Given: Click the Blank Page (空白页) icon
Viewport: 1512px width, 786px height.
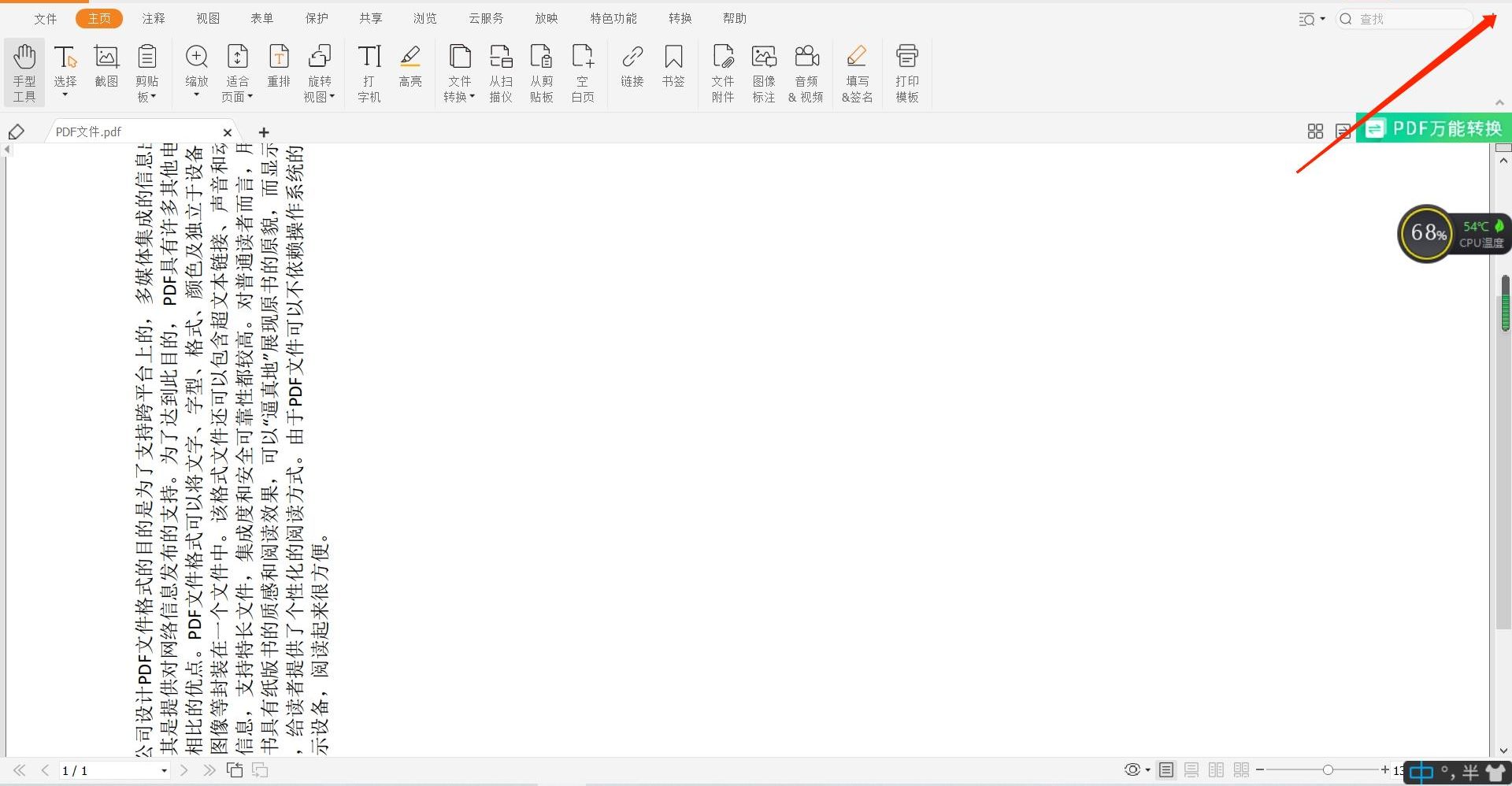Looking at the screenshot, I should pyautogui.click(x=583, y=72).
